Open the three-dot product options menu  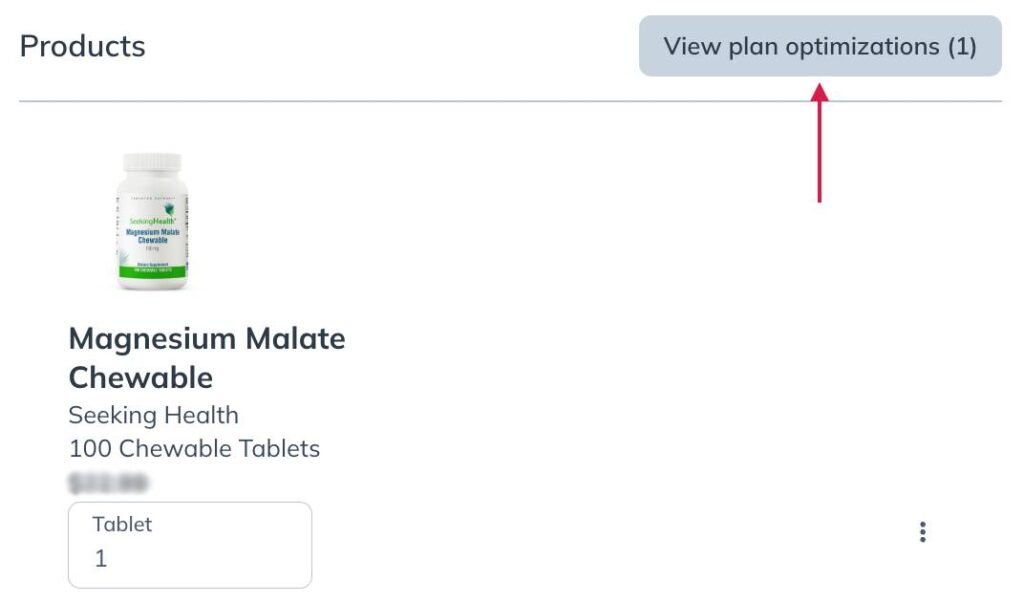click(922, 531)
